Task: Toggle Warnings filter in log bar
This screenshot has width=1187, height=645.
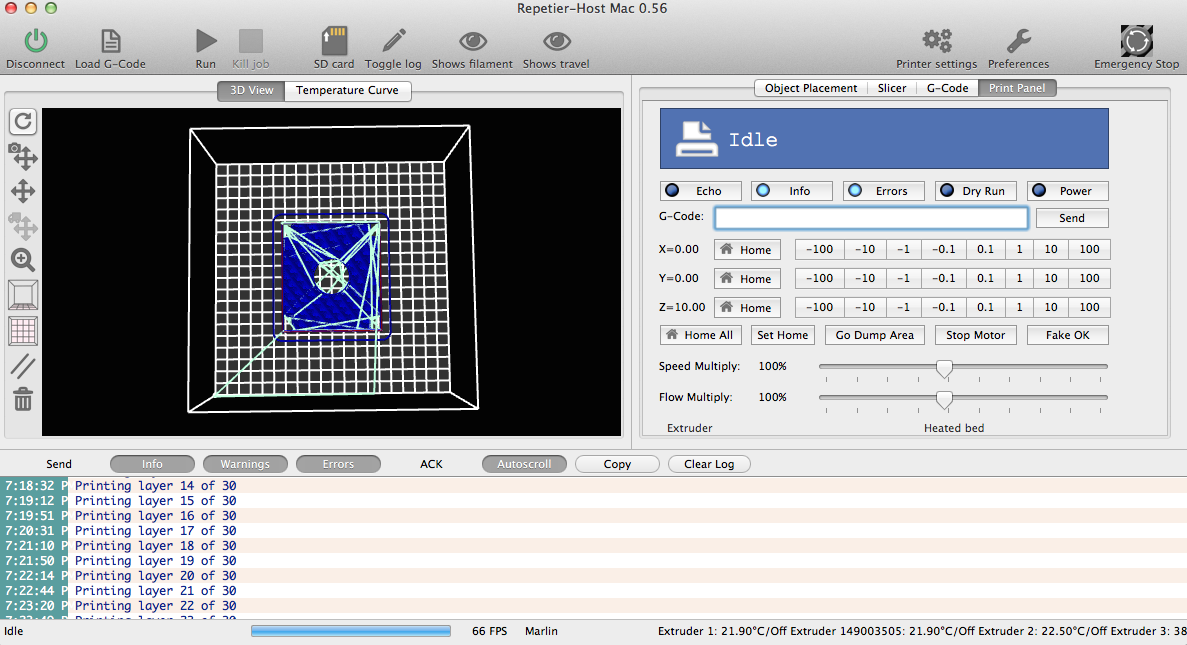Action: click(x=245, y=464)
